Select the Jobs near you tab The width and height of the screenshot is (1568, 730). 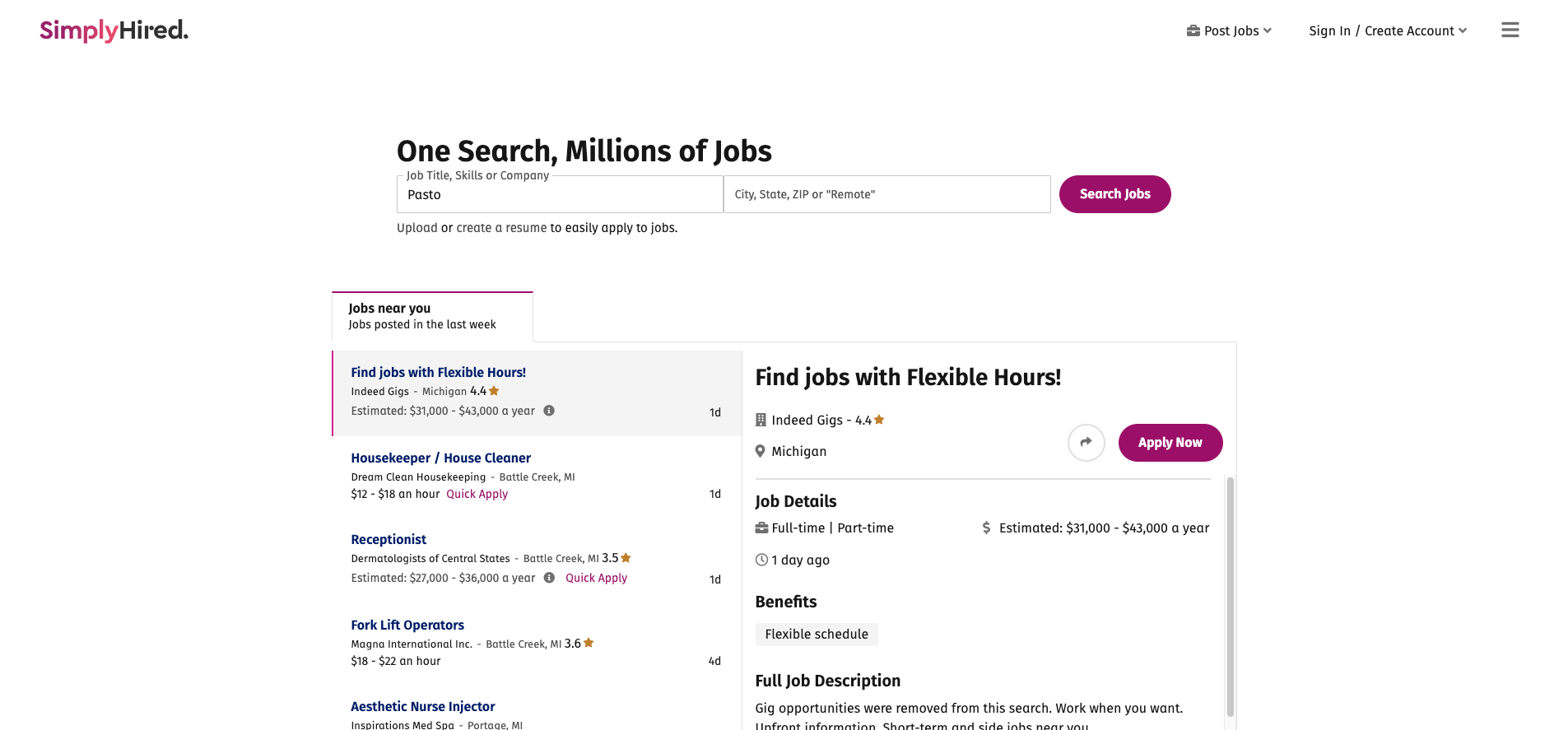click(x=432, y=317)
